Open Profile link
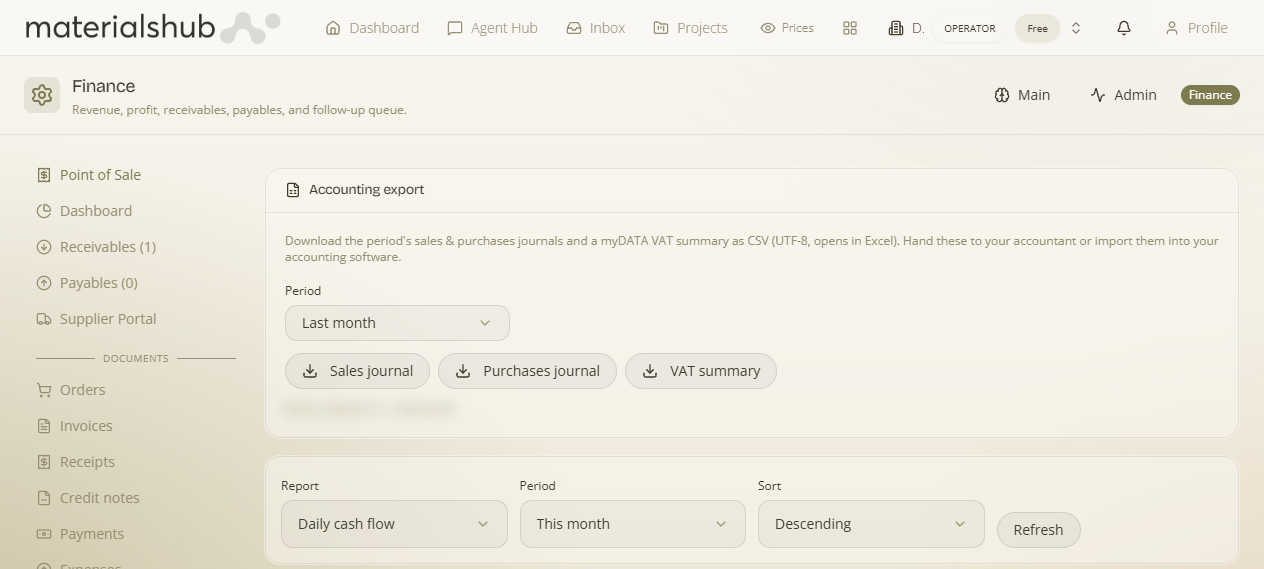The width and height of the screenshot is (1264, 569). pyautogui.click(x=1196, y=28)
